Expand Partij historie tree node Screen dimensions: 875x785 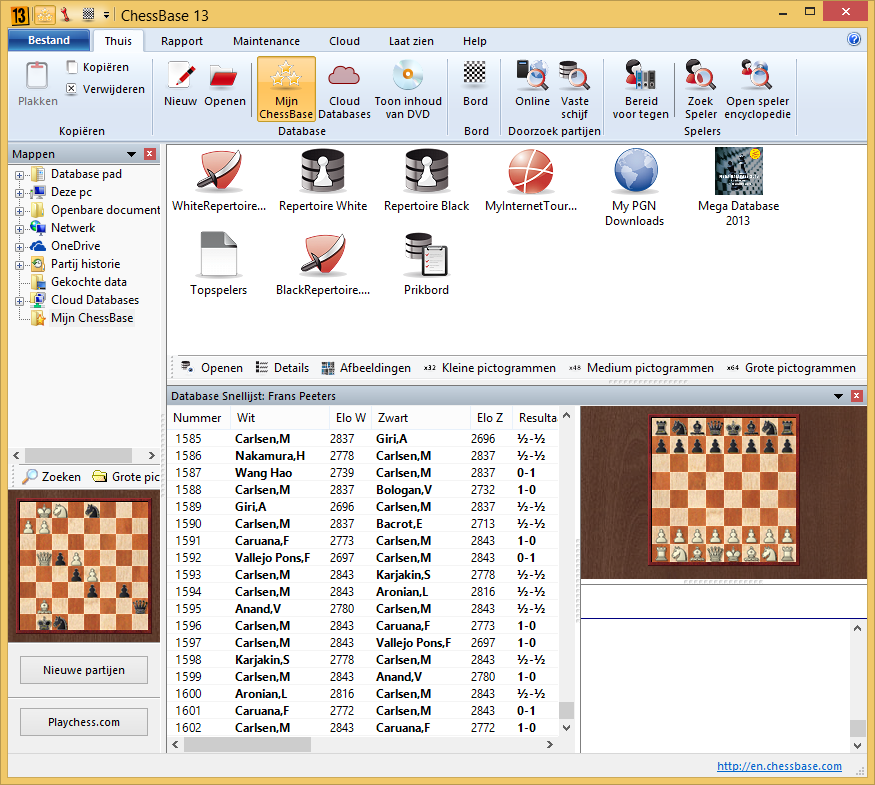point(20,265)
